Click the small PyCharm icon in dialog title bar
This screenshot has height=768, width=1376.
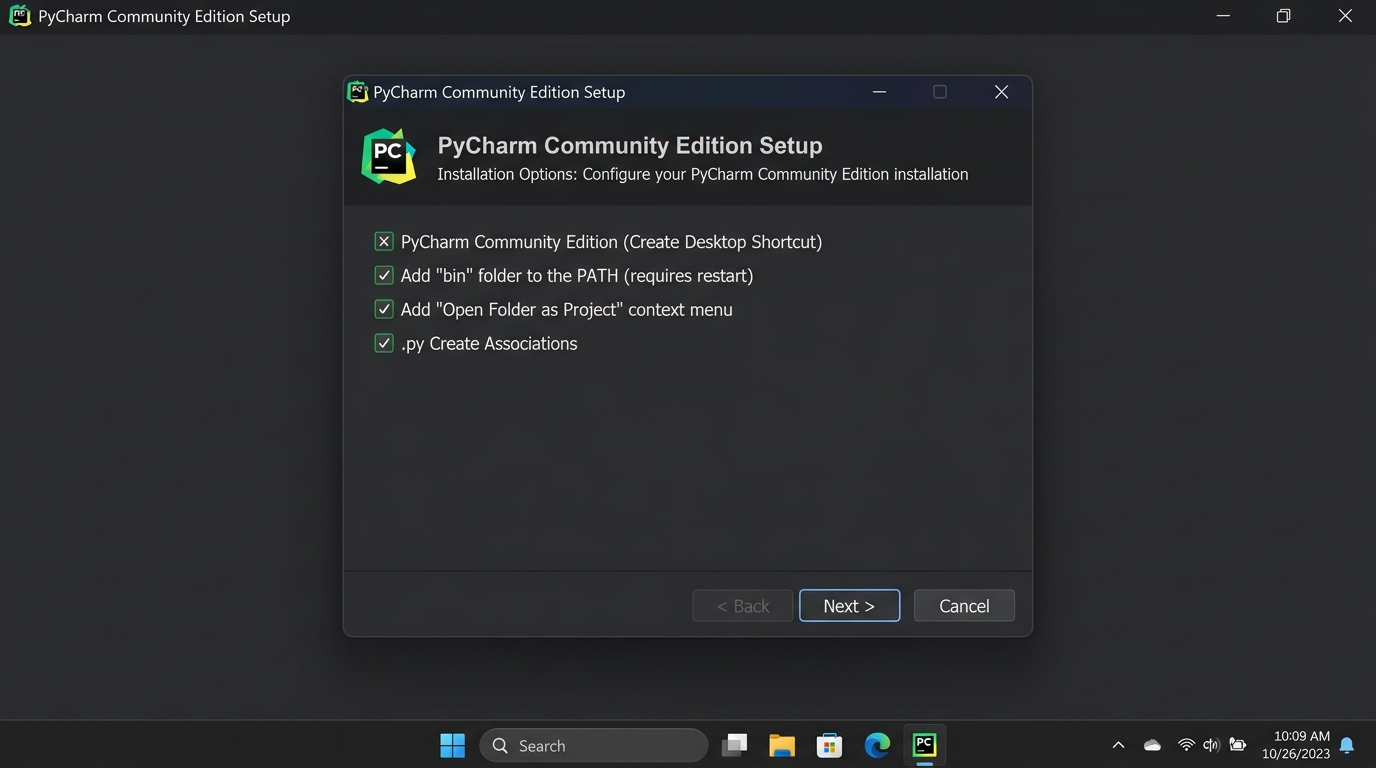[x=357, y=92]
